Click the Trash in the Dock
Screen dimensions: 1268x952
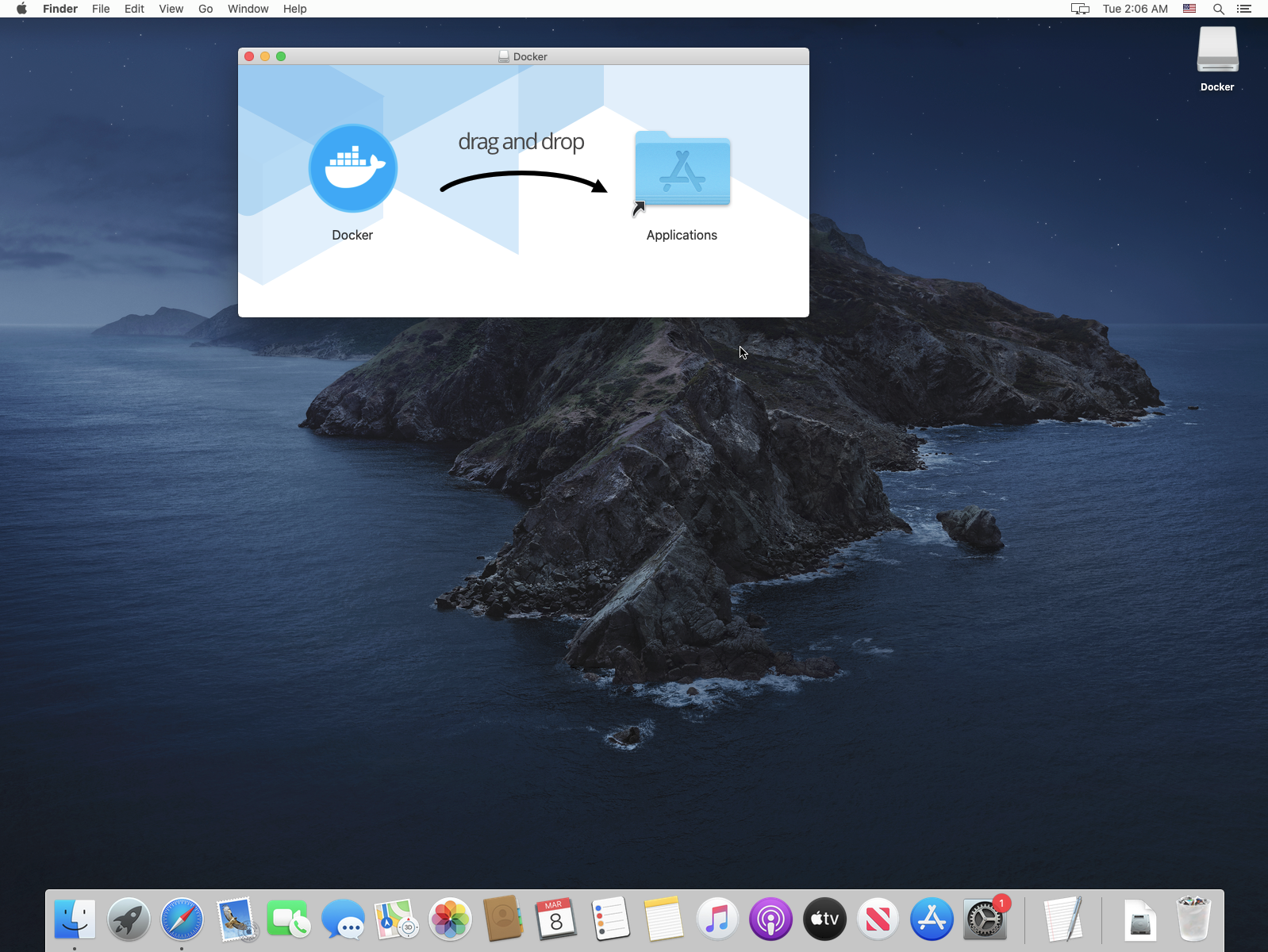tap(1193, 919)
